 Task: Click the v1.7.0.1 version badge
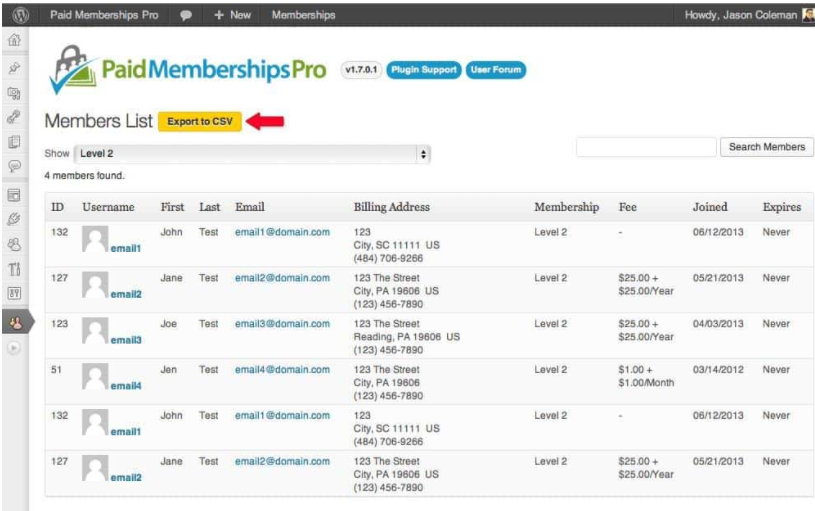click(x=361, y=70)
